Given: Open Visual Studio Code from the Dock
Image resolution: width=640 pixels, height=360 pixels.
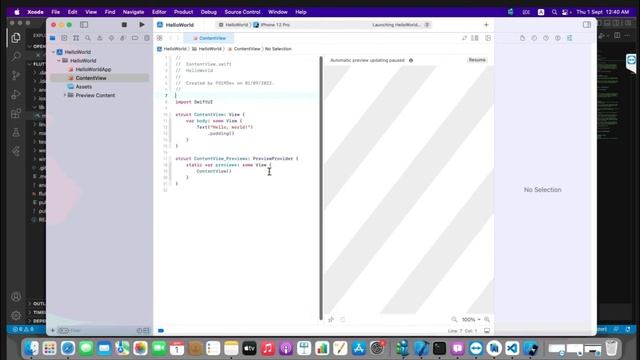Looking at the screenshot, I should [x=512, y=348].
